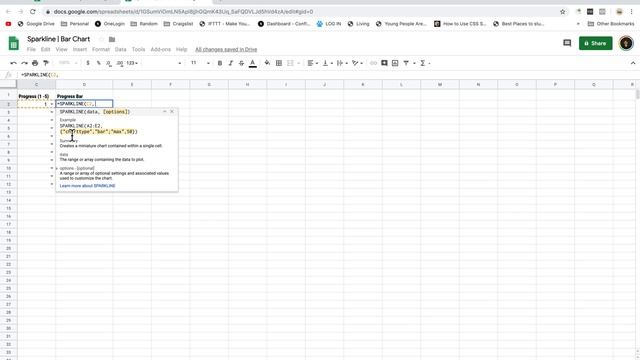Open the Edit menu
Screen dimensions: 640x360
45,49
